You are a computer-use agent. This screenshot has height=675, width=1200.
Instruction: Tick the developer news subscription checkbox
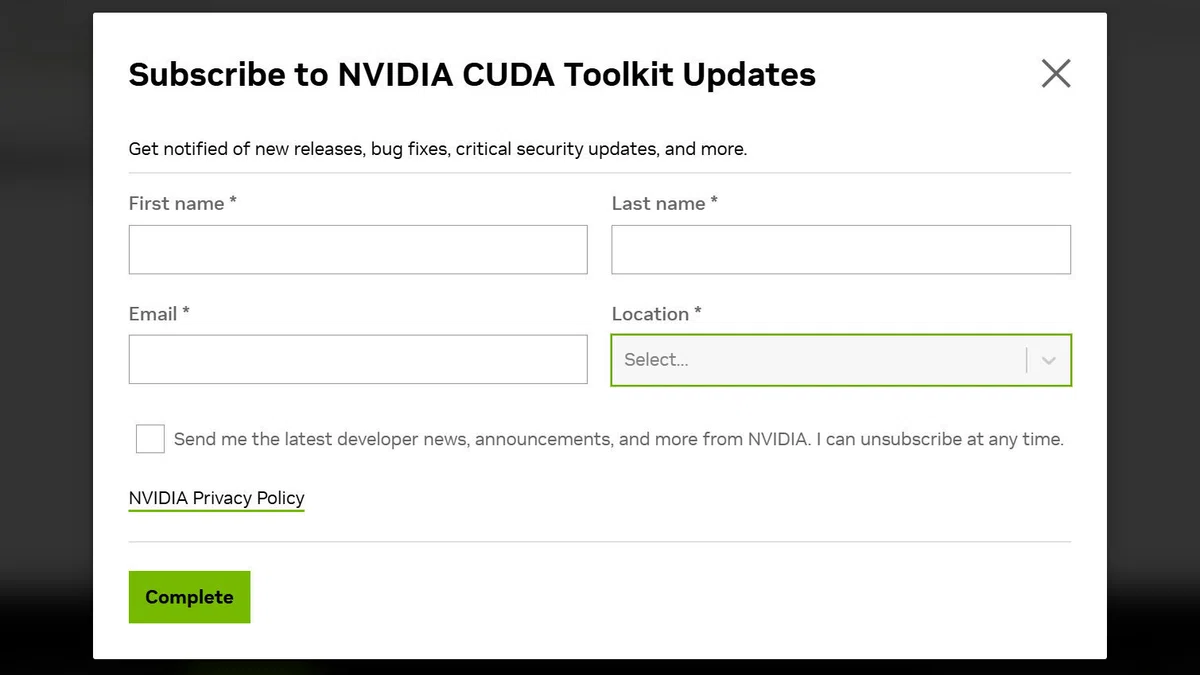tap(150, 438)
